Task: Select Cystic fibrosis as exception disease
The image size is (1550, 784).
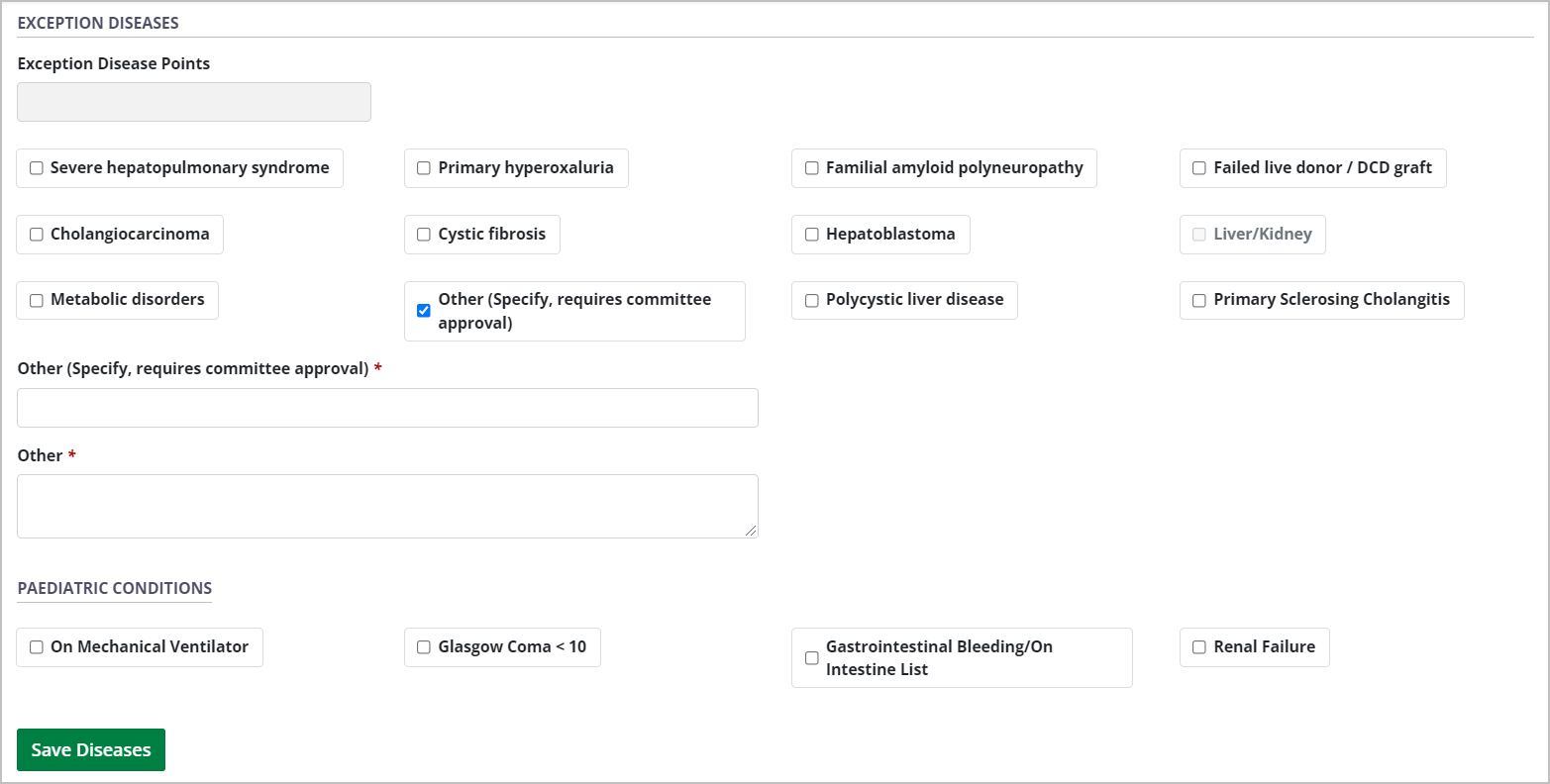Action: [x=424, y=234]
